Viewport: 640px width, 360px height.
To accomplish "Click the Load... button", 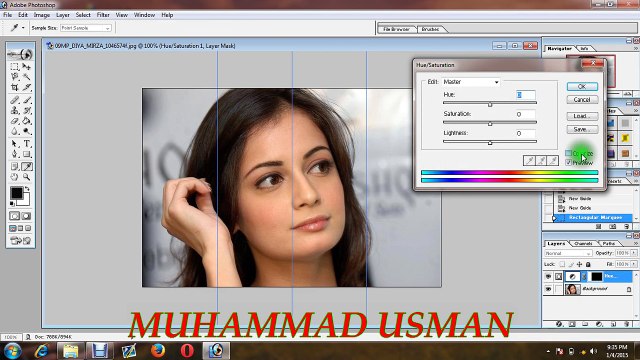I will [x=582, y=116].
